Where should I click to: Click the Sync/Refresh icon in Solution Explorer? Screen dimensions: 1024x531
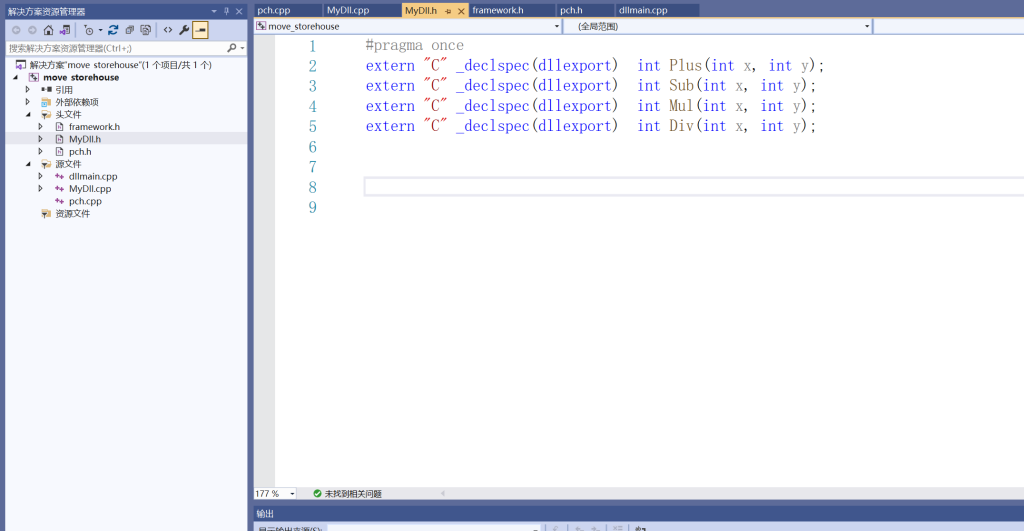113,30
